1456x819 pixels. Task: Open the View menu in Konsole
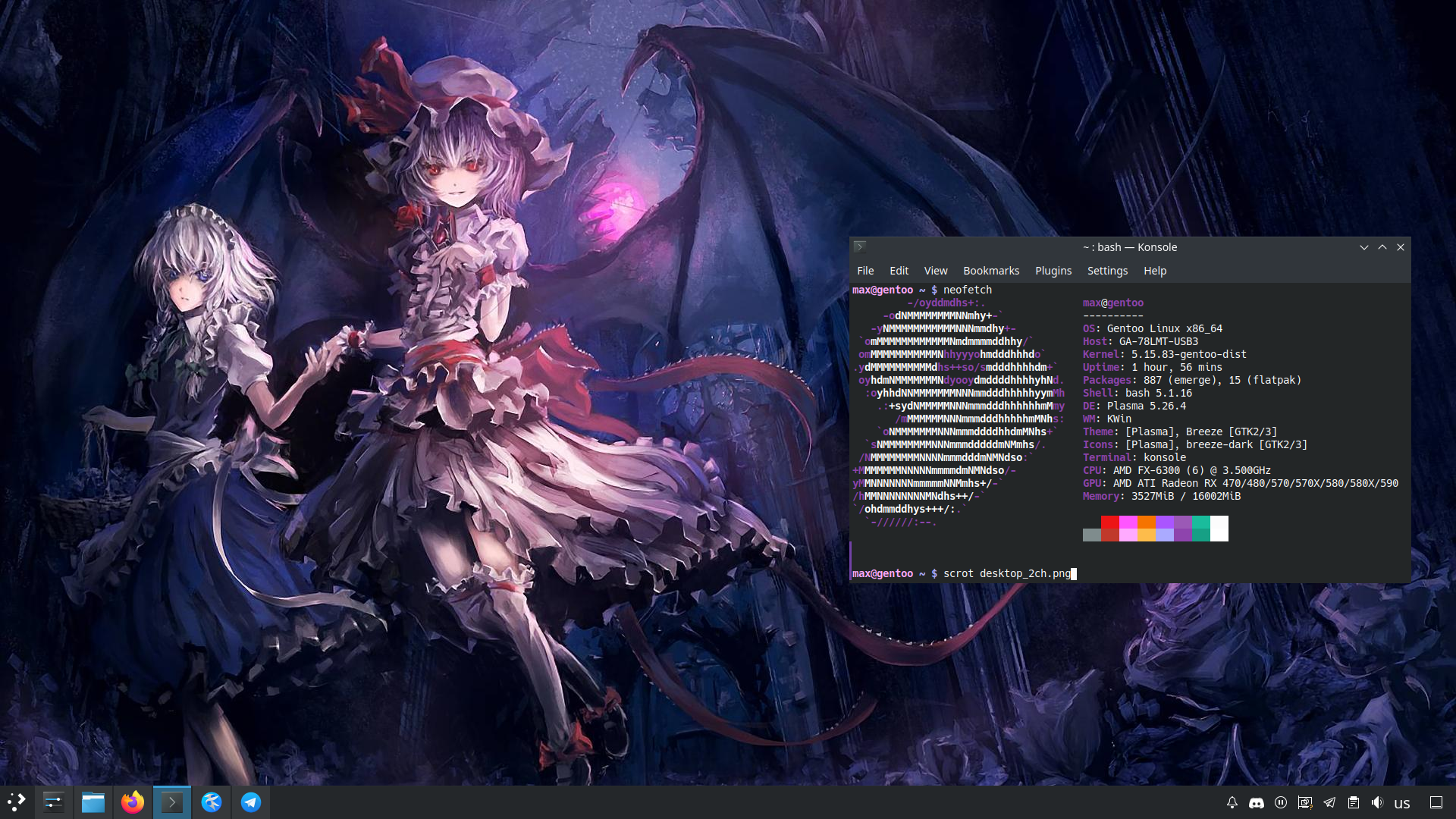pyautogui.click(x=936, y=271)
